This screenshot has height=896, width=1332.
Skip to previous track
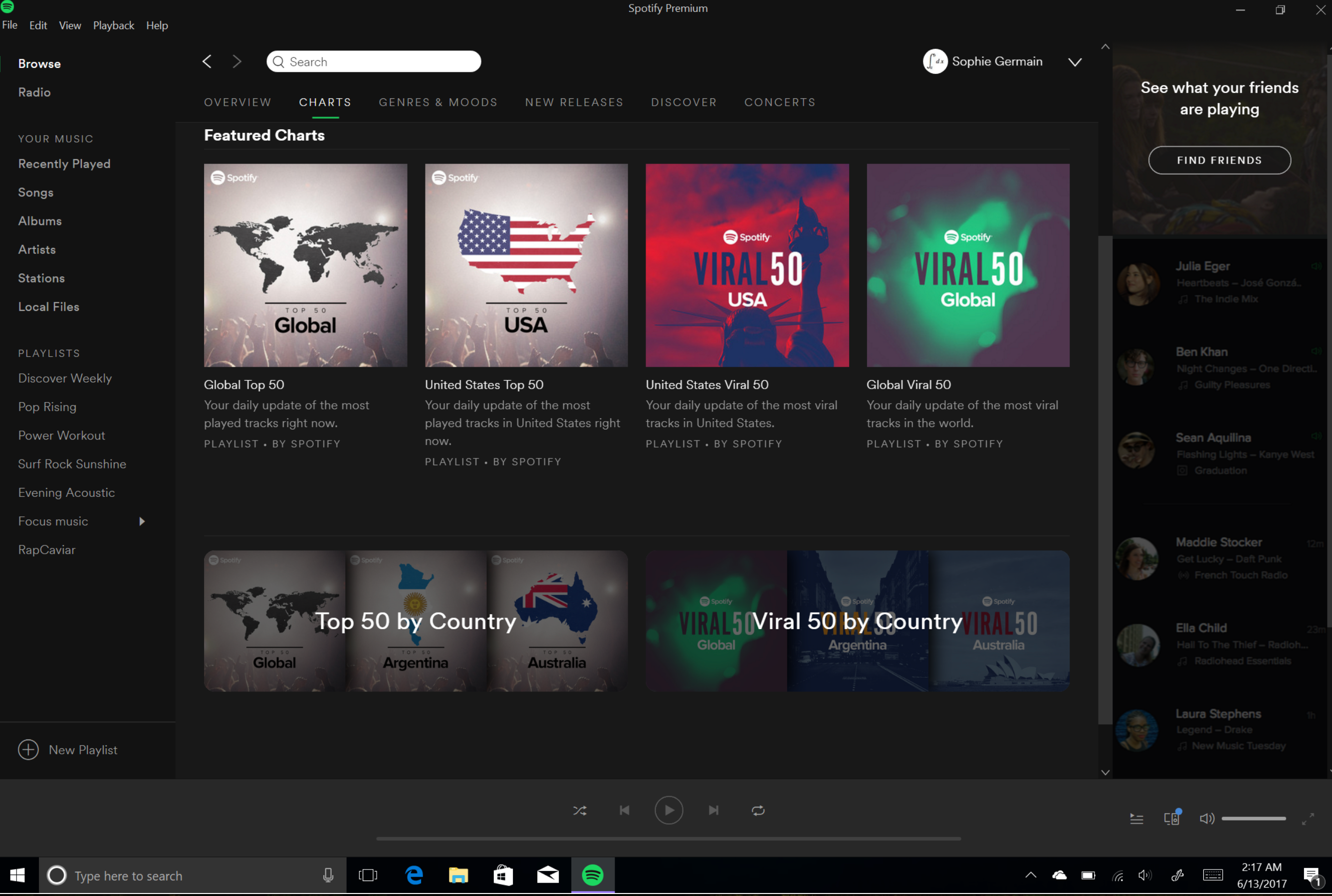point(625,810)
